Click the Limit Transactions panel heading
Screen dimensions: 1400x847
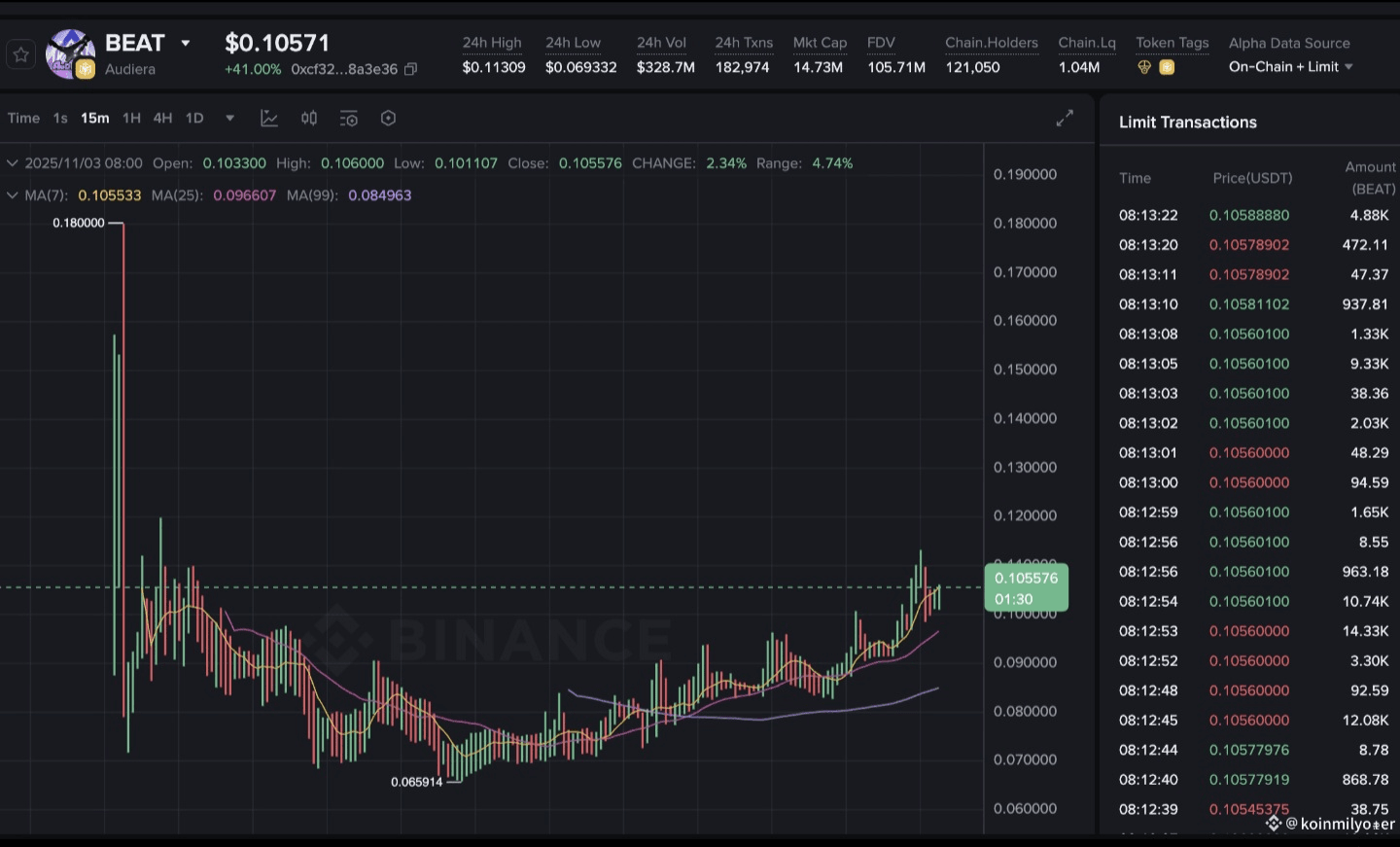click(1188, 123)
